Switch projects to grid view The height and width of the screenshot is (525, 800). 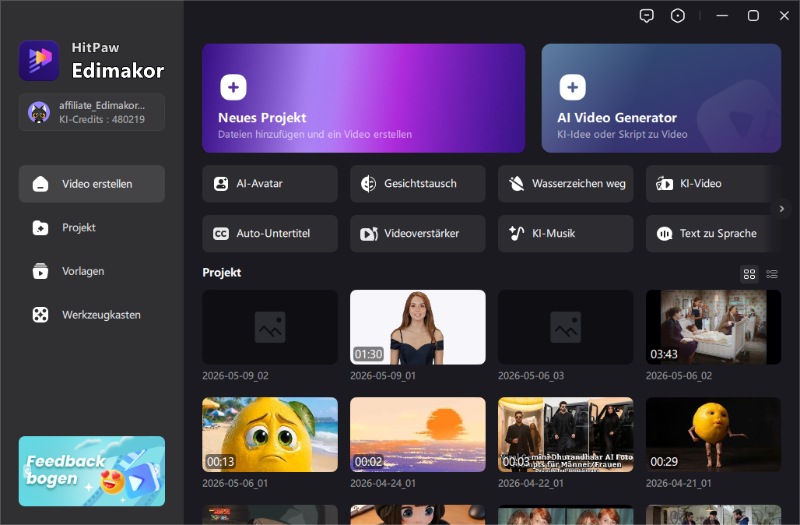click(x=749, y=274)
